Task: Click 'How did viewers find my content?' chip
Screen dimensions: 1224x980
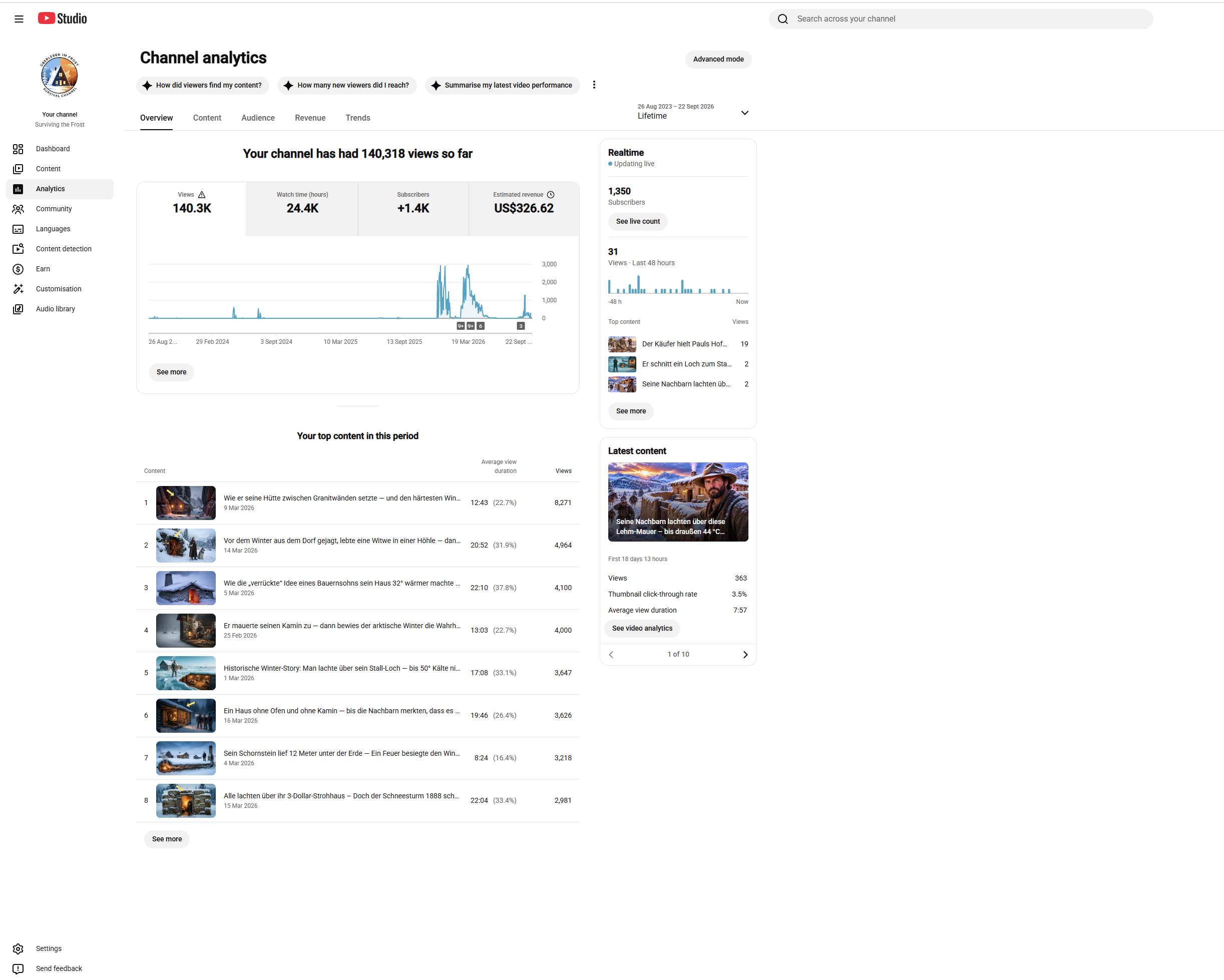Action: [203, 85]
